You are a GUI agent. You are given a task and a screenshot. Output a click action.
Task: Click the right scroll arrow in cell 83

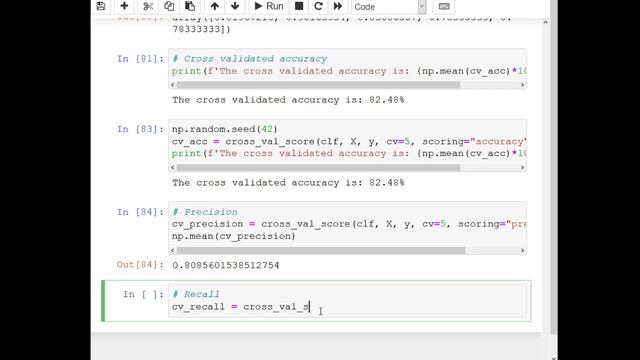coord(522,168)
